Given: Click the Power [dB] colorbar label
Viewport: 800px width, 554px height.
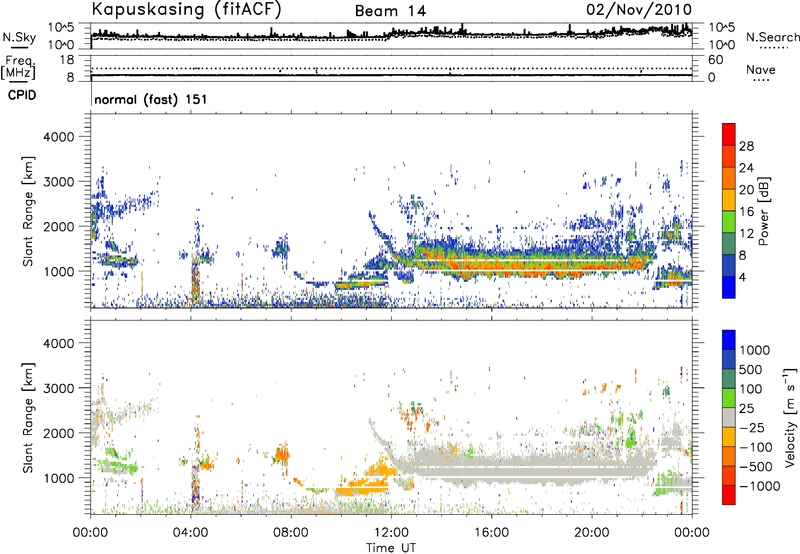Looking at the screenshot, I should (763, 211).
